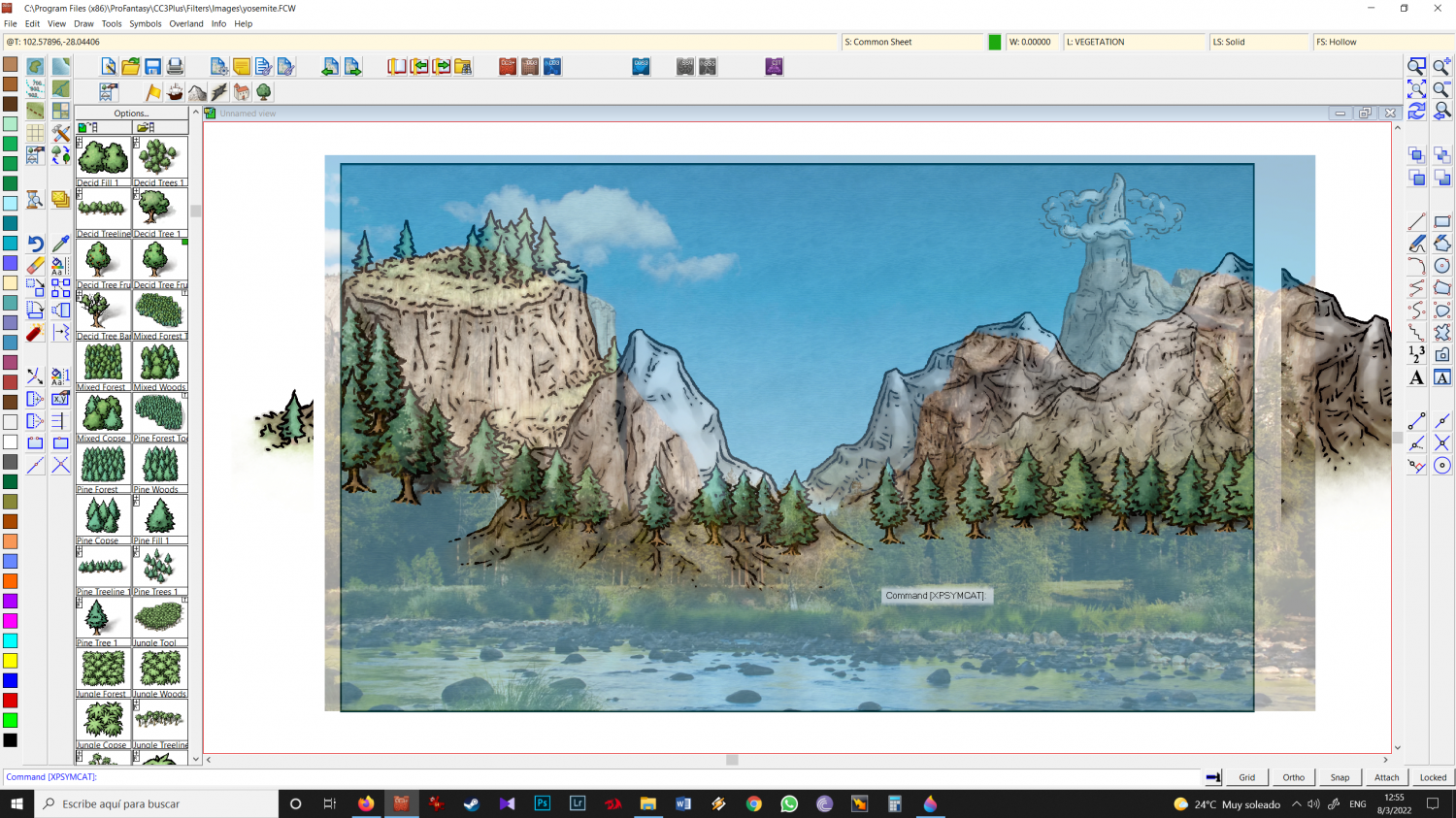This screenshot has height=818, width=1456.
Task: Open the Symbols menu
Action: pyautogui.click(x=146, y=23)
